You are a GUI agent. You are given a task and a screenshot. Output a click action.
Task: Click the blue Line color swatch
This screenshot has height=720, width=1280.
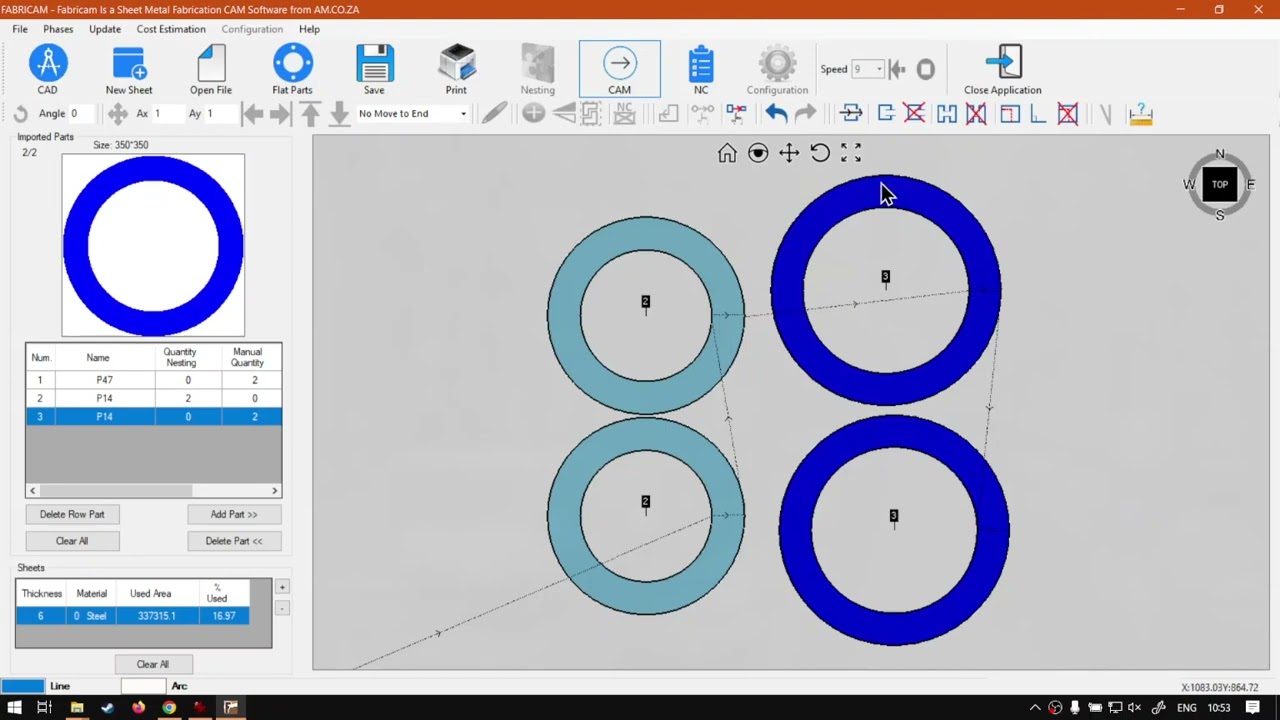(x=23, y=686)
